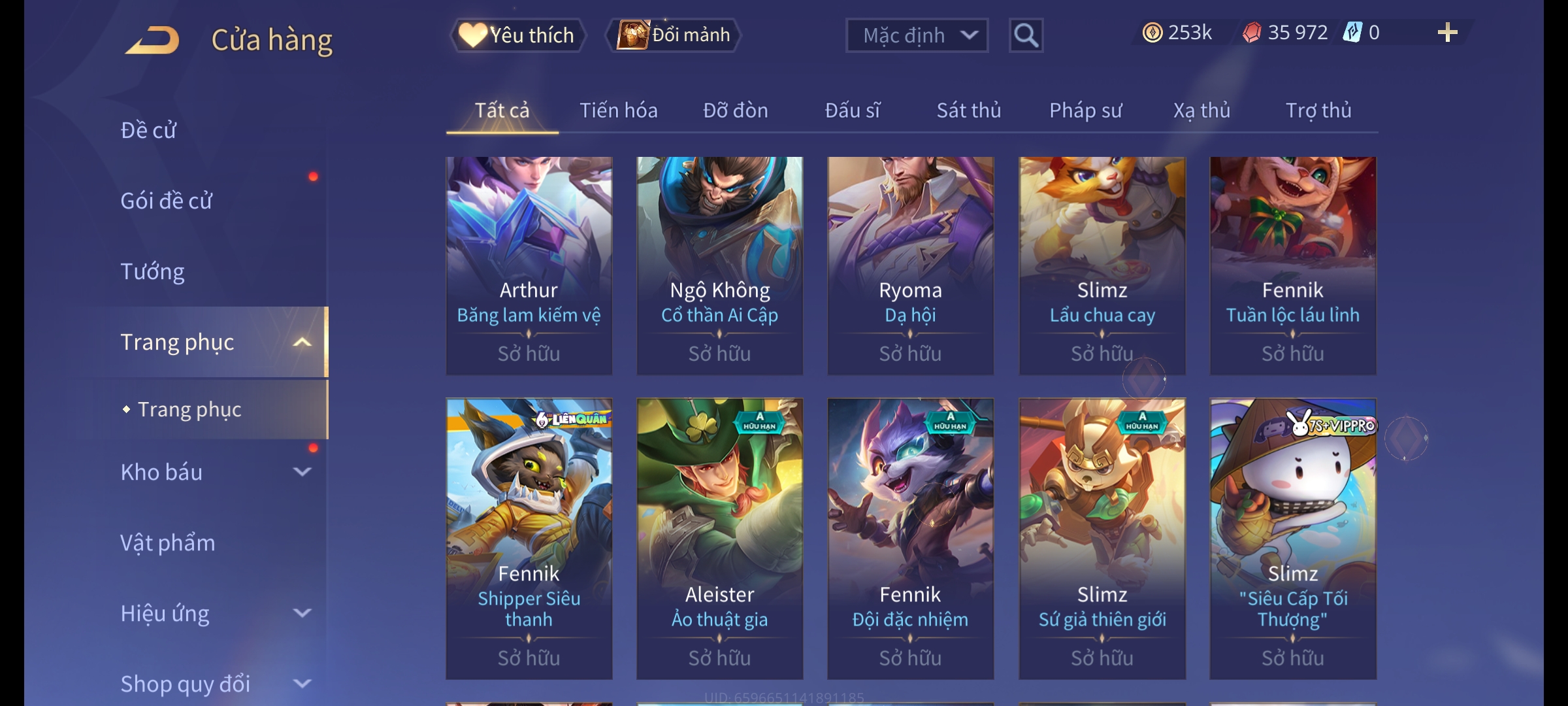Viewport: 1568px width, 706px height.
Task: Expand the Shop quy đổi section
Action: pyautogui.click(x=302, y=683)
